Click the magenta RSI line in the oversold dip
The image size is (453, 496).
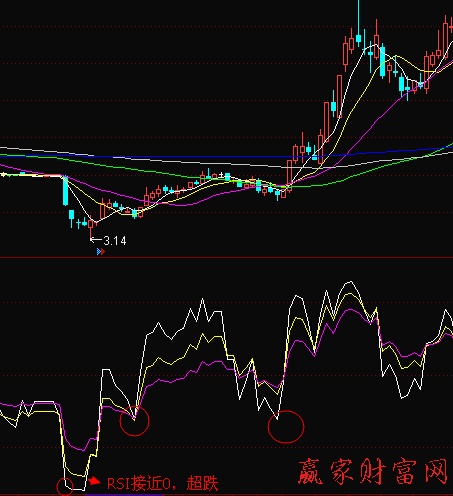click(78, 448)
